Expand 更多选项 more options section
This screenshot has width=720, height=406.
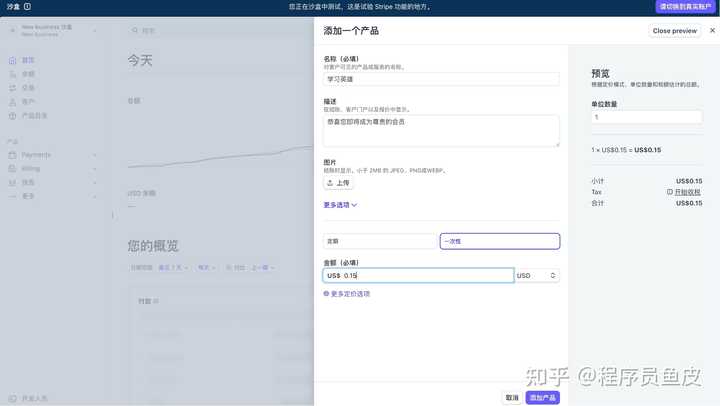click(x=340, y=205)
